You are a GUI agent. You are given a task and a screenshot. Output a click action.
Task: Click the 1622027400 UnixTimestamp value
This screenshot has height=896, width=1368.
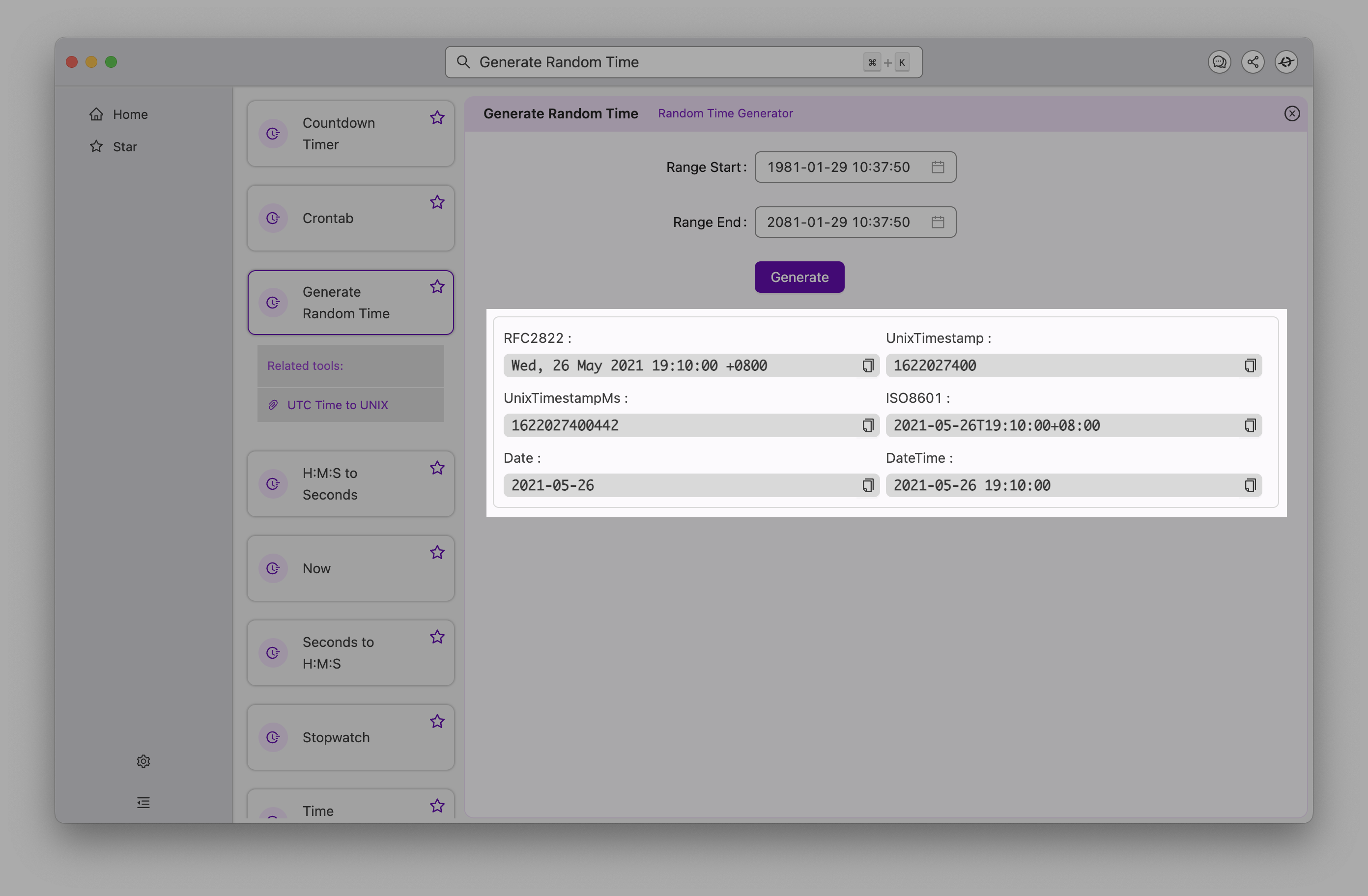(x=935, y=365)
